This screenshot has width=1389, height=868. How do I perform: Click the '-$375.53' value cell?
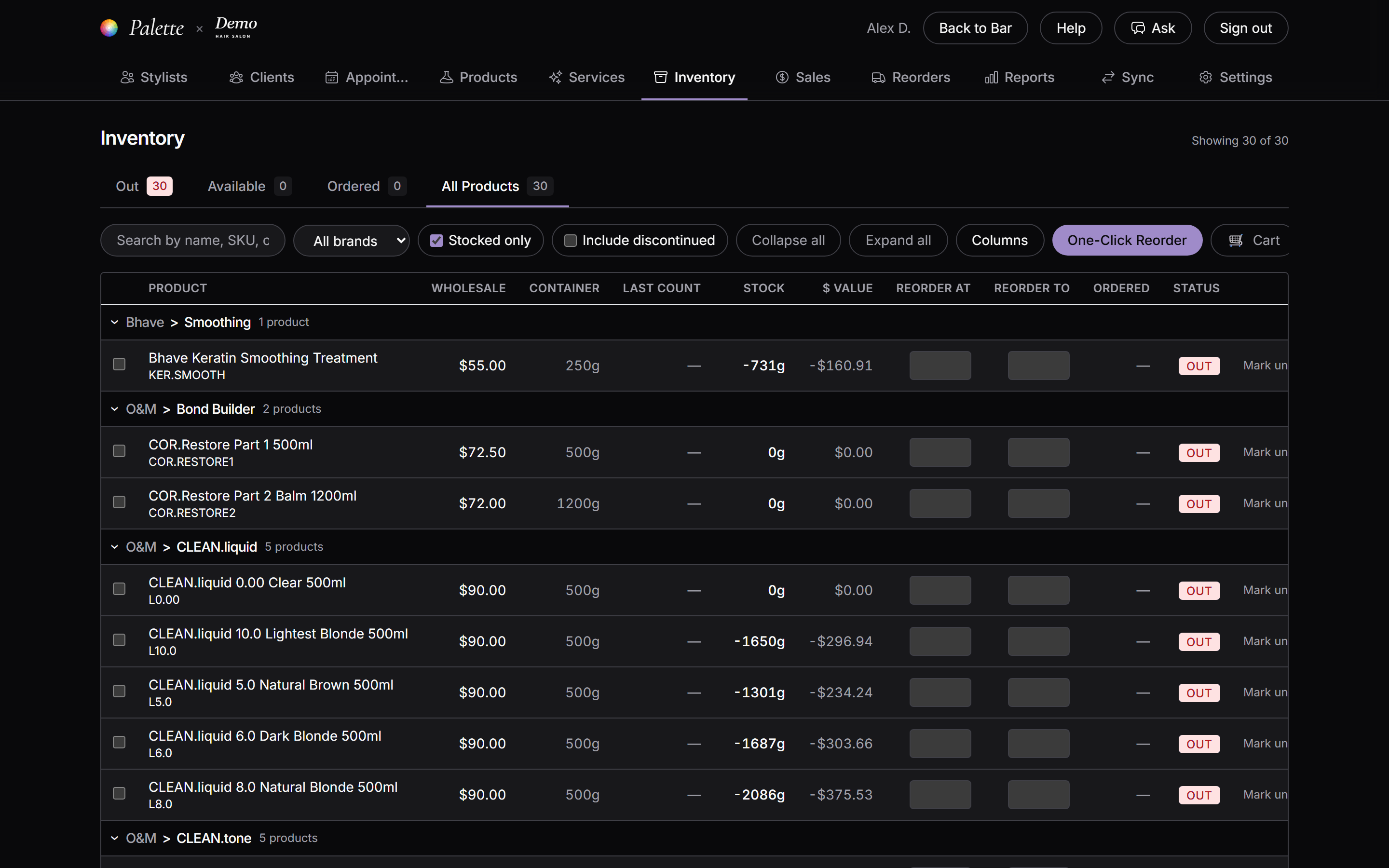pos(841,795)
